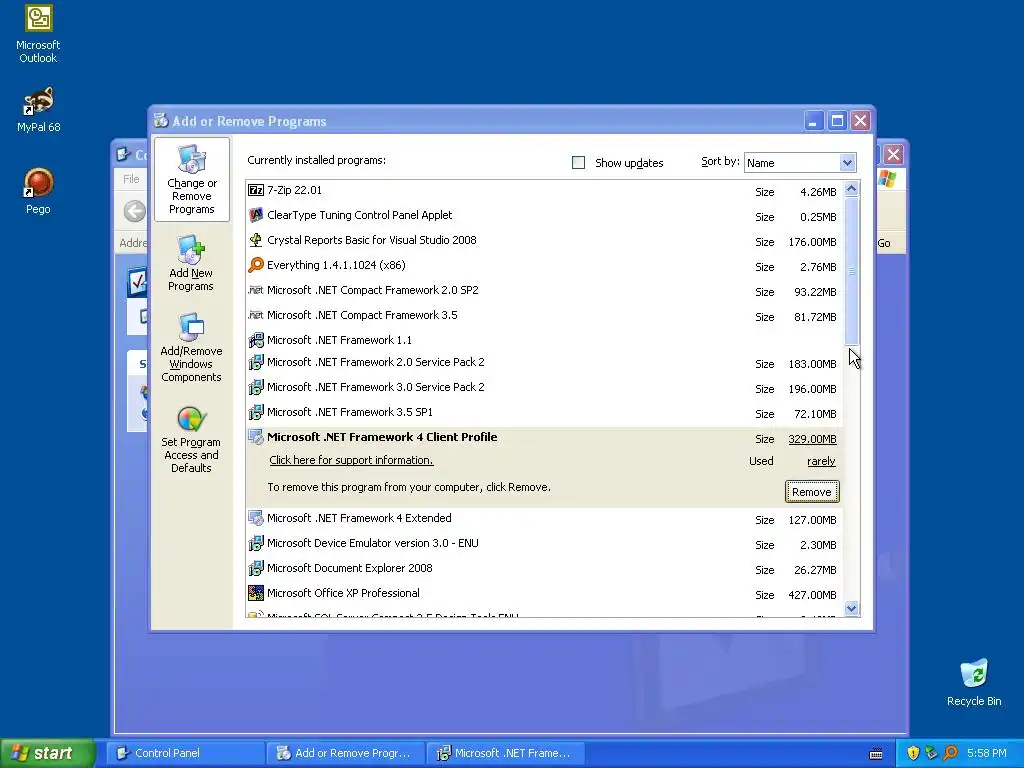Select Crystal Reports Basic for Visual Studio 2008

click(545, 240)
